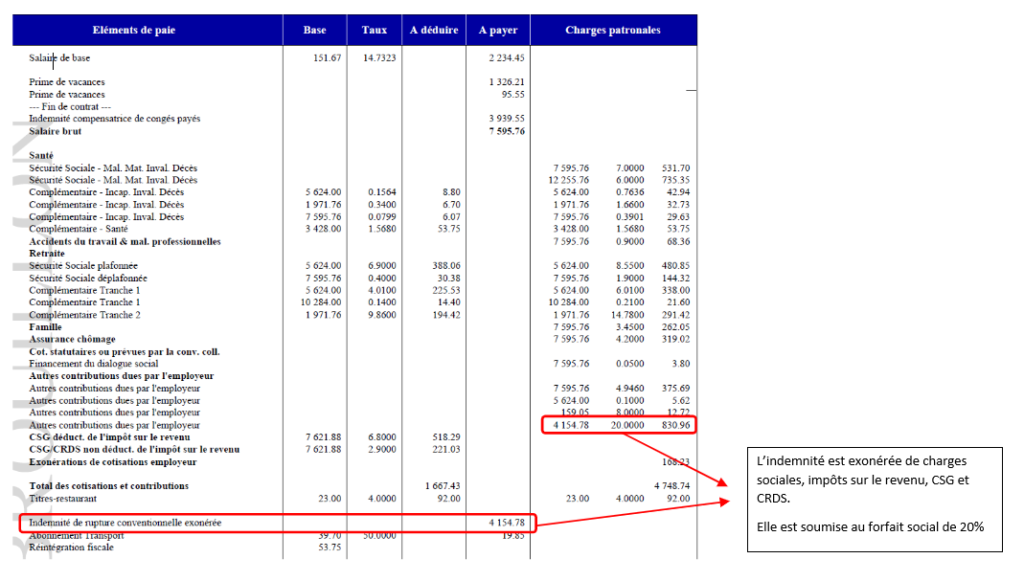Viewport: 1024px width, 581px height.
Task: Select the "Sécurité Sociale déplafonnée" row label
Action: (x=88, y=278)
